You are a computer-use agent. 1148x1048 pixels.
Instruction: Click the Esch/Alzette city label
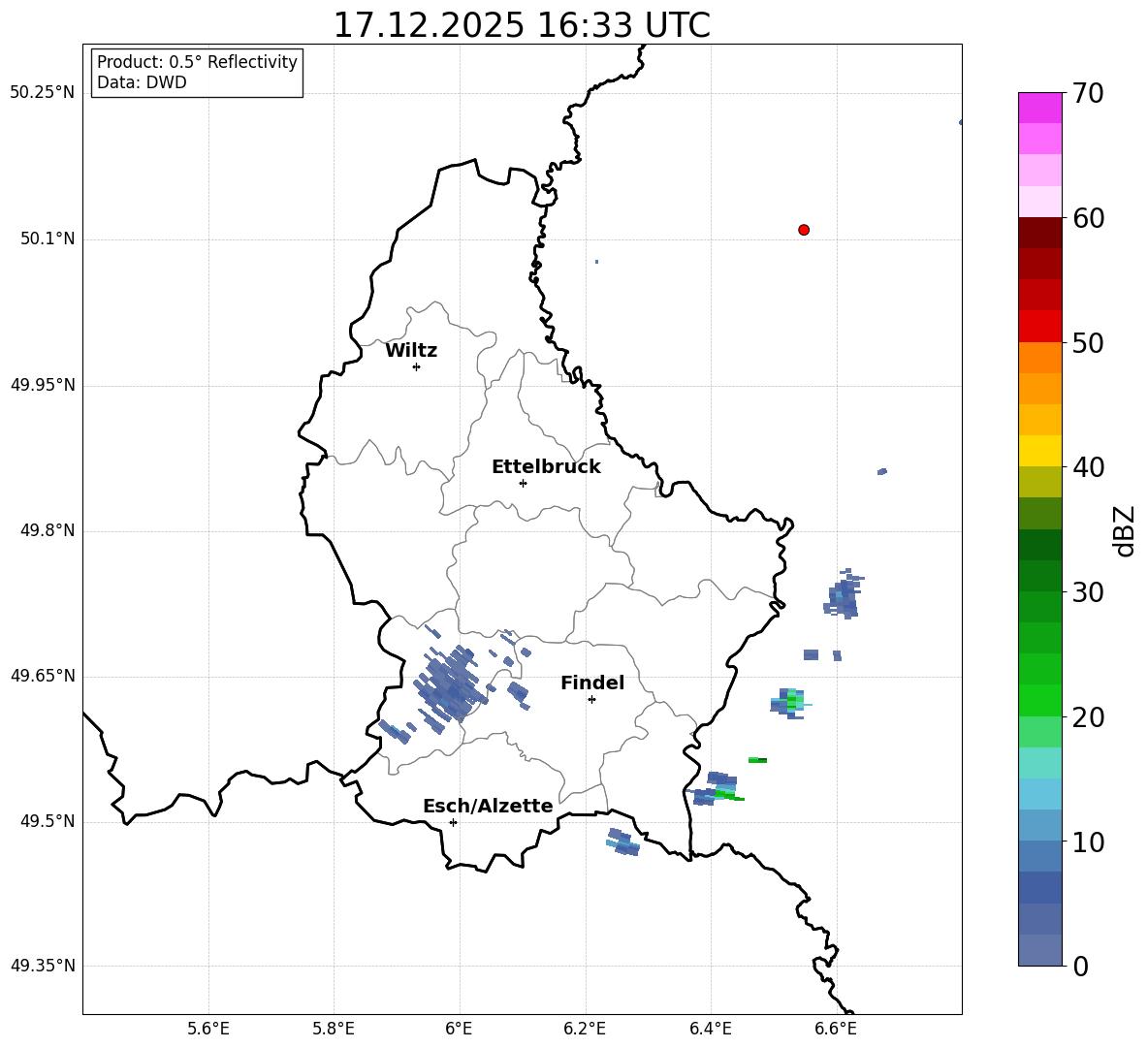point(488,806)
